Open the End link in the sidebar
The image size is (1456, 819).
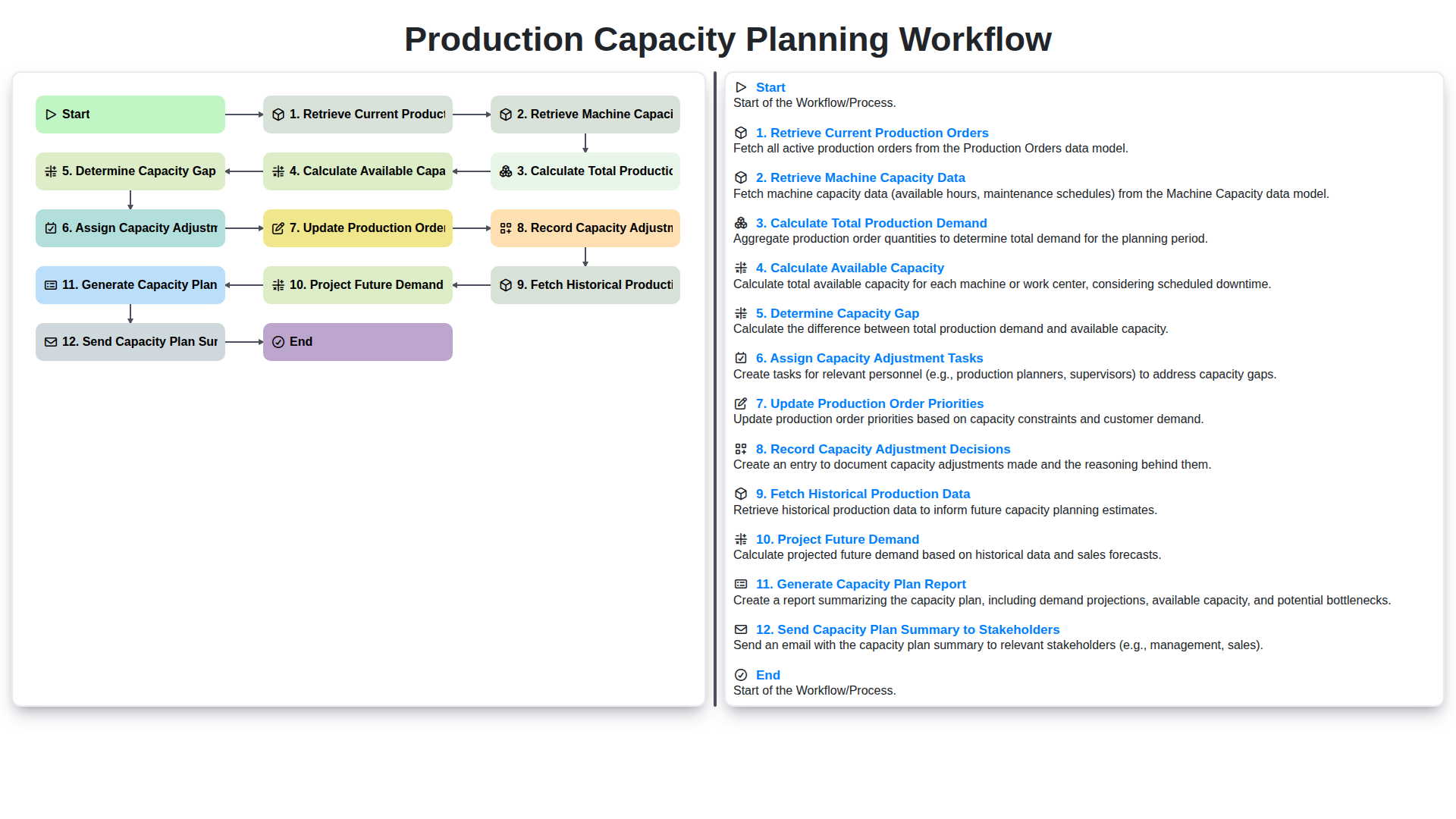[767, 675]
